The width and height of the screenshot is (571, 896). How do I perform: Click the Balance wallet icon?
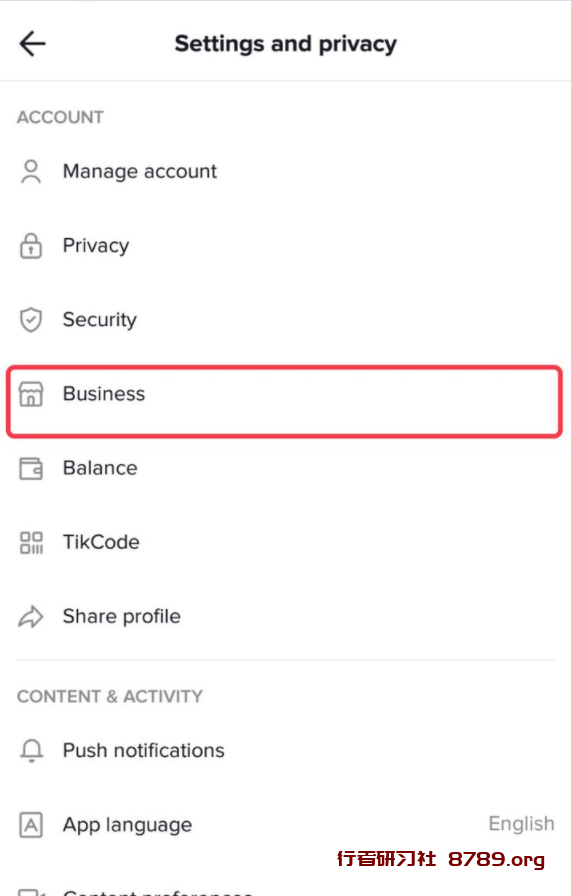point(31,469)
